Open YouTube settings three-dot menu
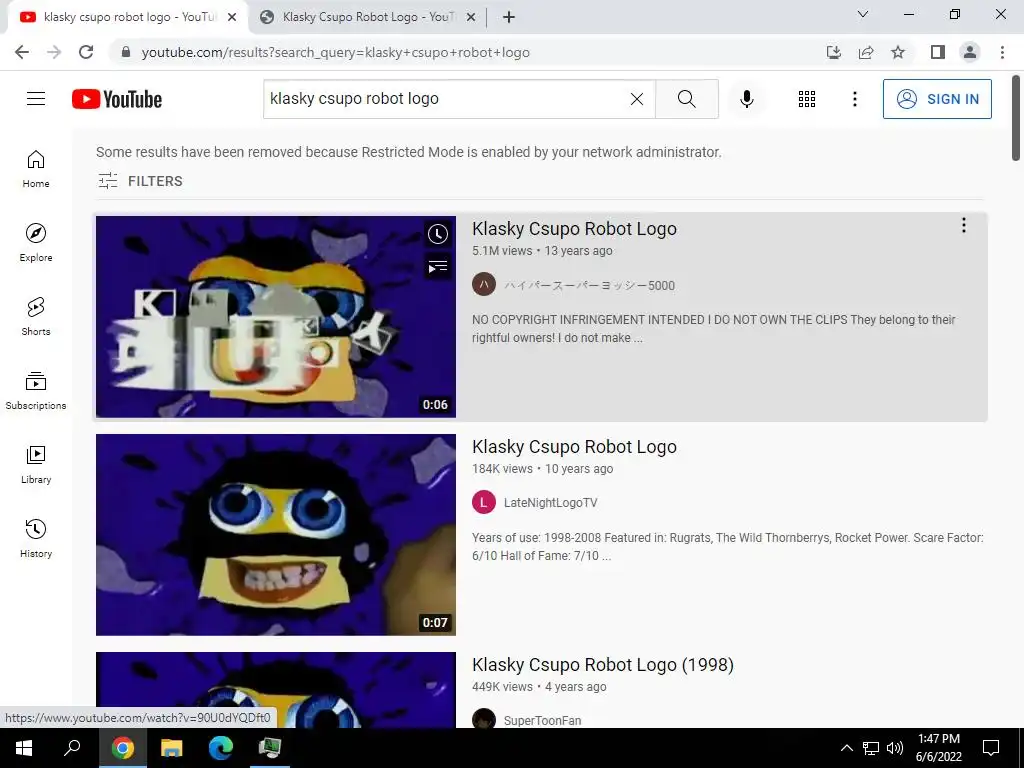Screen dimensions: 1024x768 (854, 99)
